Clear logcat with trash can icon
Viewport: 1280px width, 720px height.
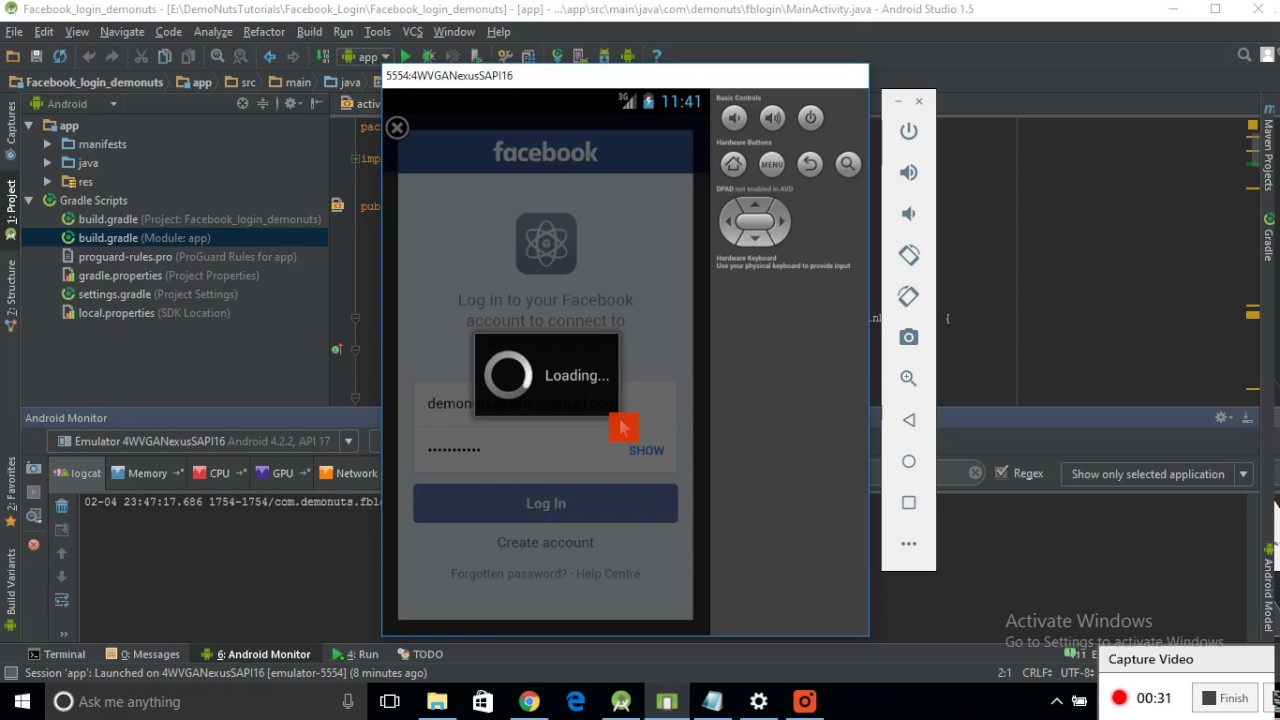62,506
